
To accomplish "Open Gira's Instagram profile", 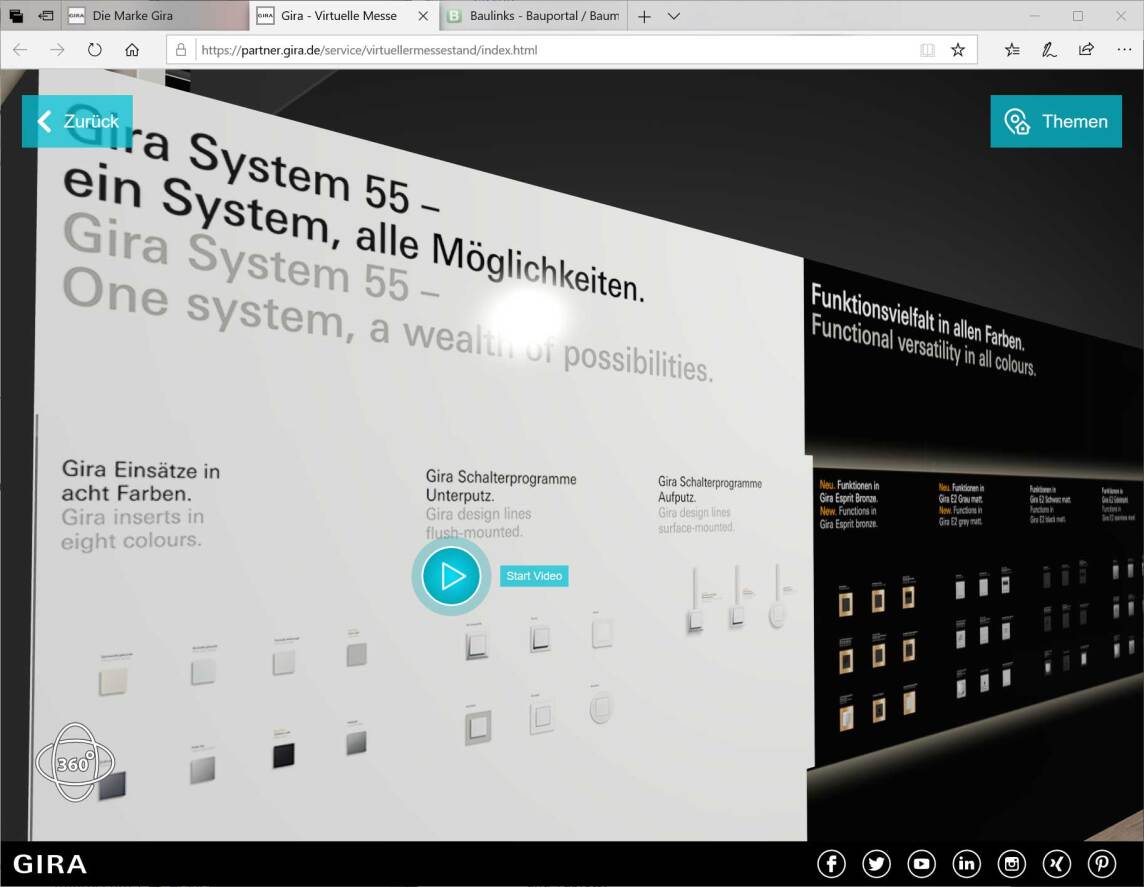I will [1011, 864].
